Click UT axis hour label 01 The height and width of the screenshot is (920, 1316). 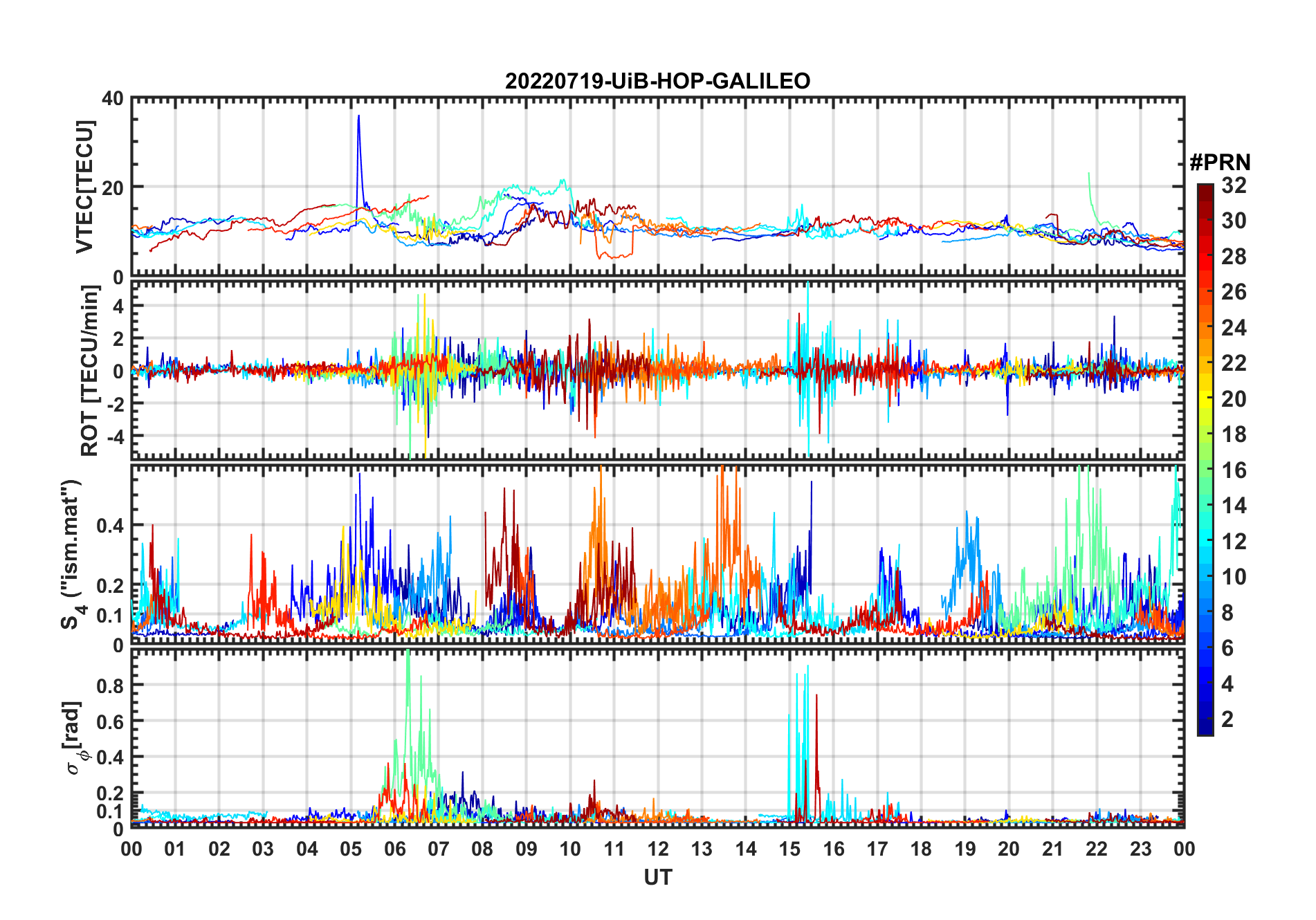[175, 849]
